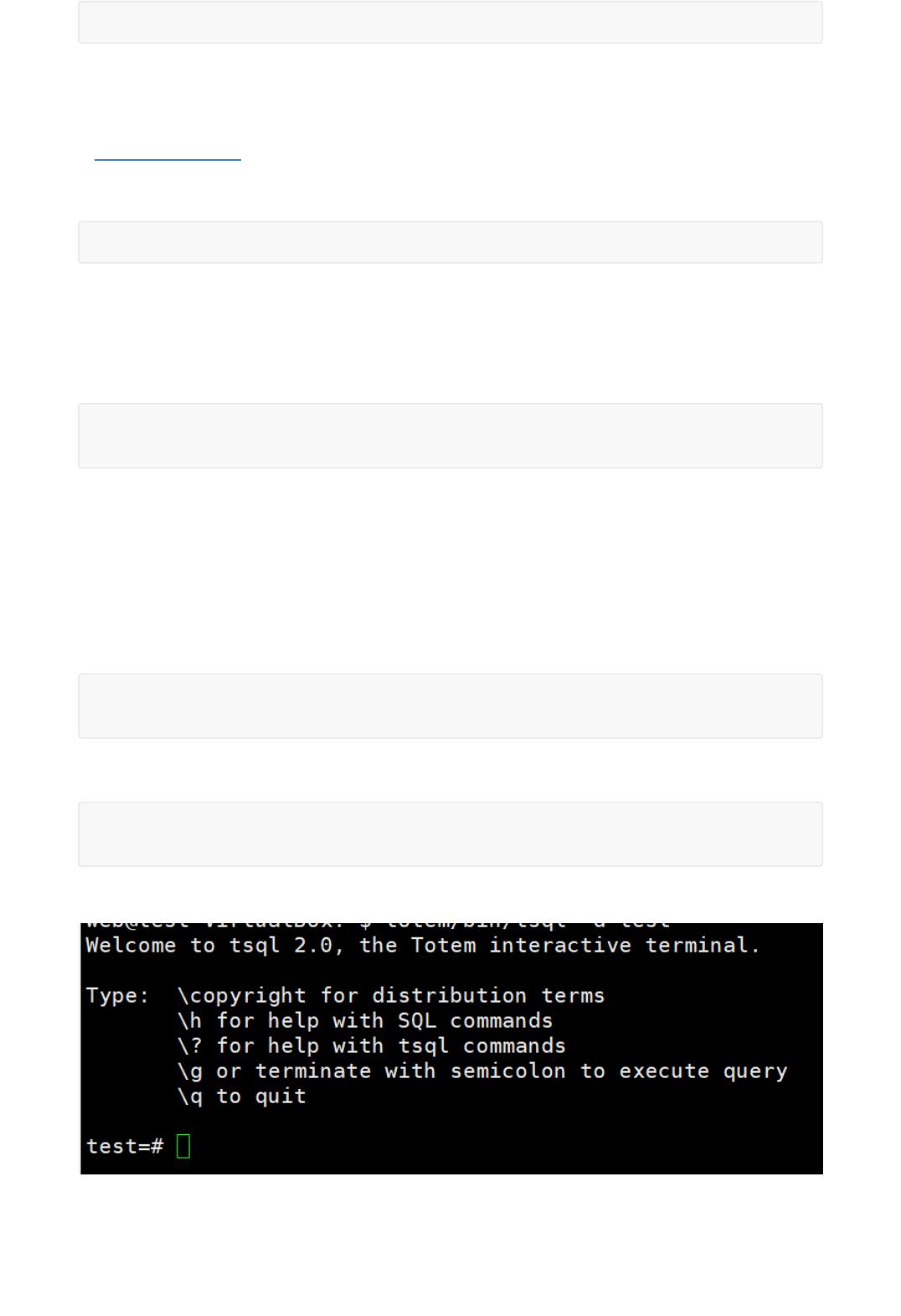Click the \g or terminate with semicolon line
This screenshot has width=901, height=1316.
(482, 1071)
